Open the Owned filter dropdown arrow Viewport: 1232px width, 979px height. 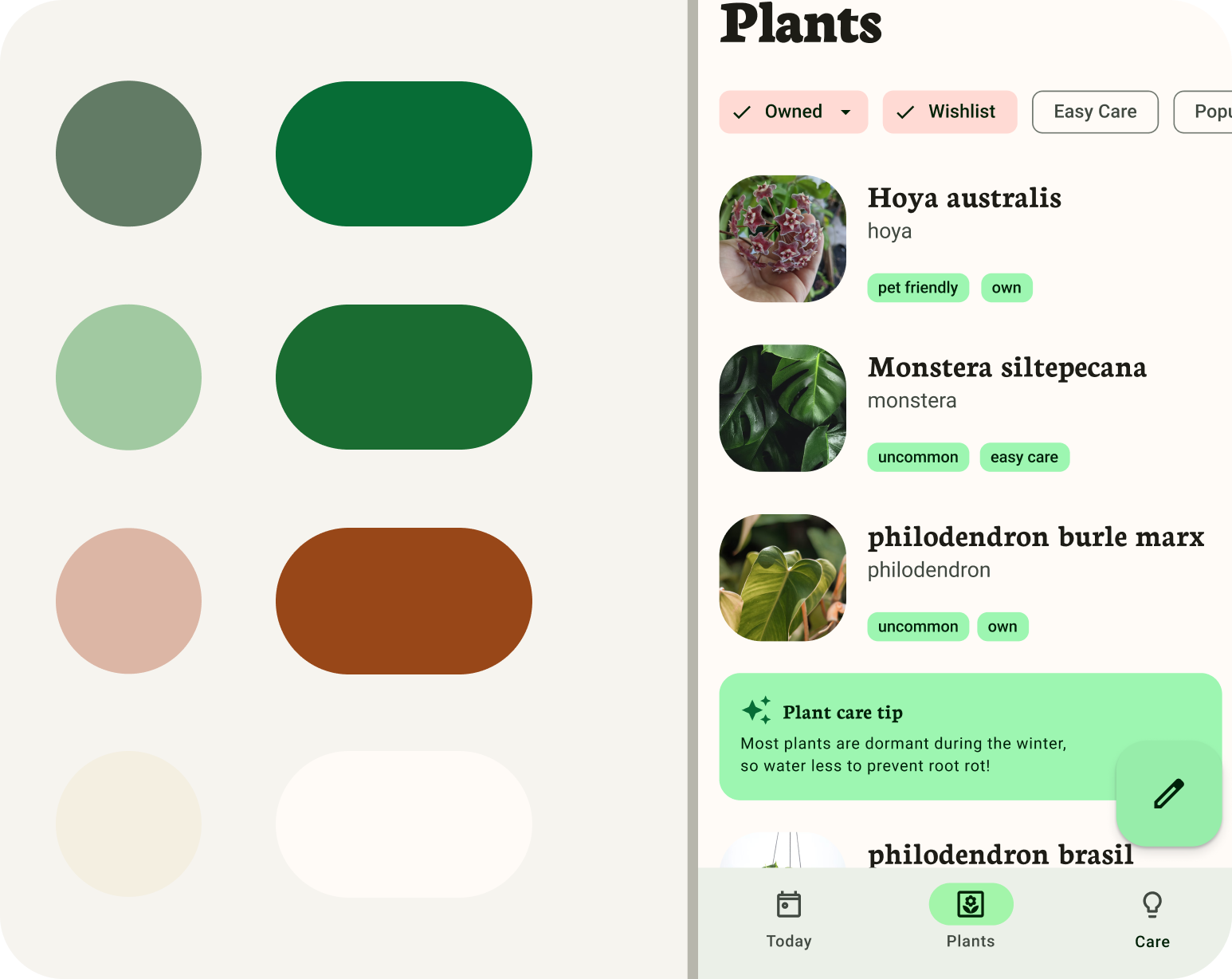pos(846,112)
